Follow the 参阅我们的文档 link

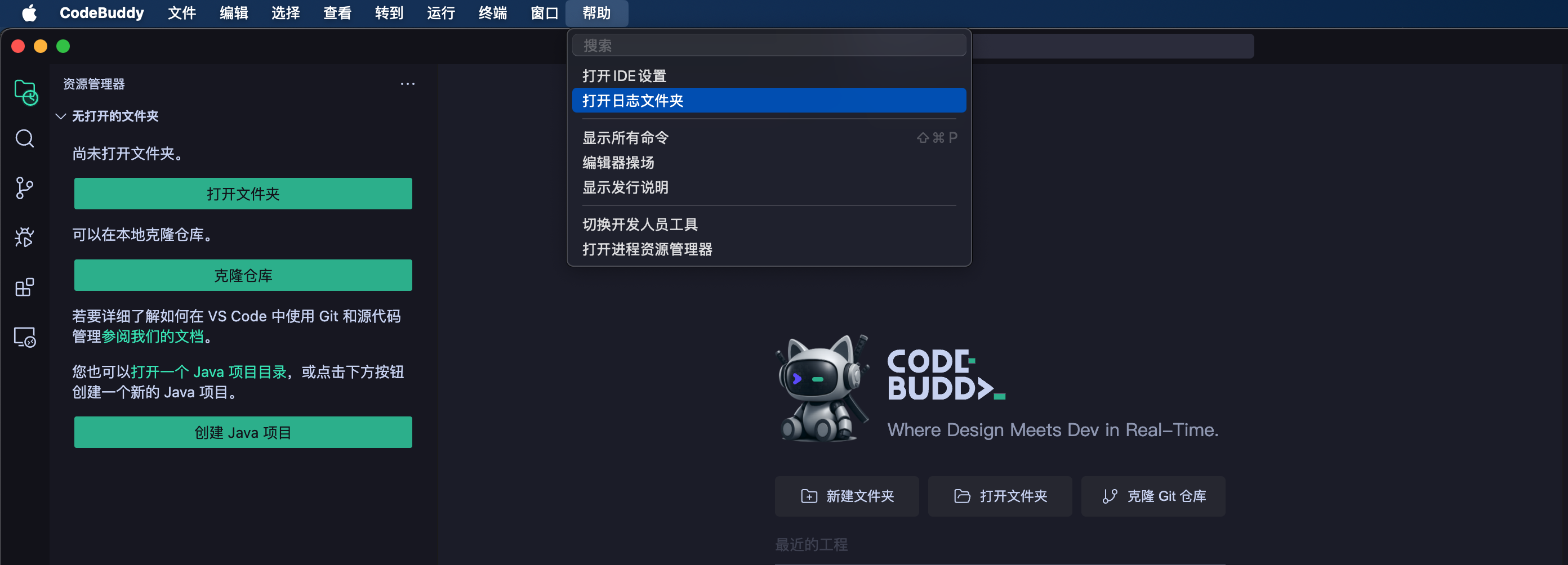tap(152, 337)
